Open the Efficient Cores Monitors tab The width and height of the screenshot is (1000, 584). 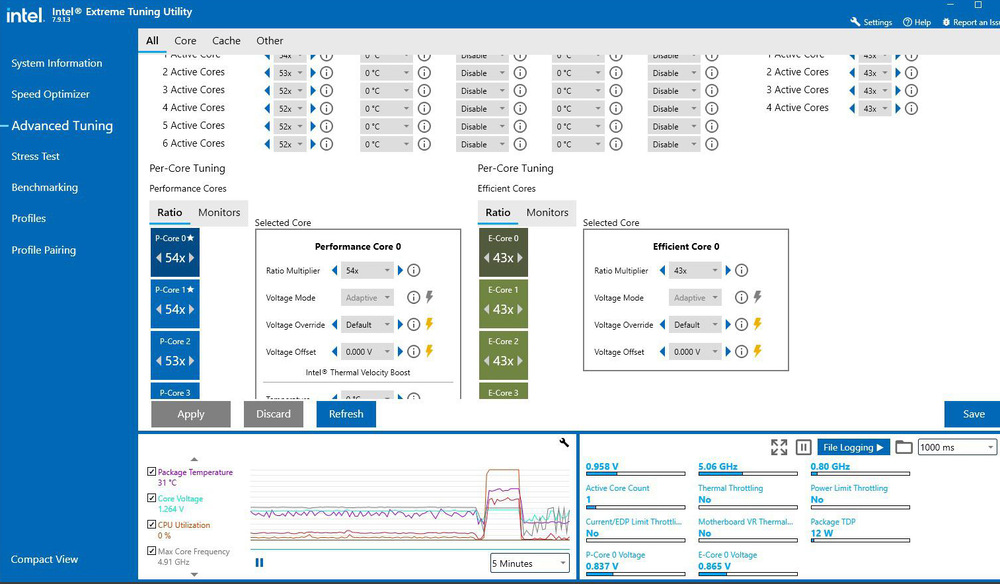point(547,212)
